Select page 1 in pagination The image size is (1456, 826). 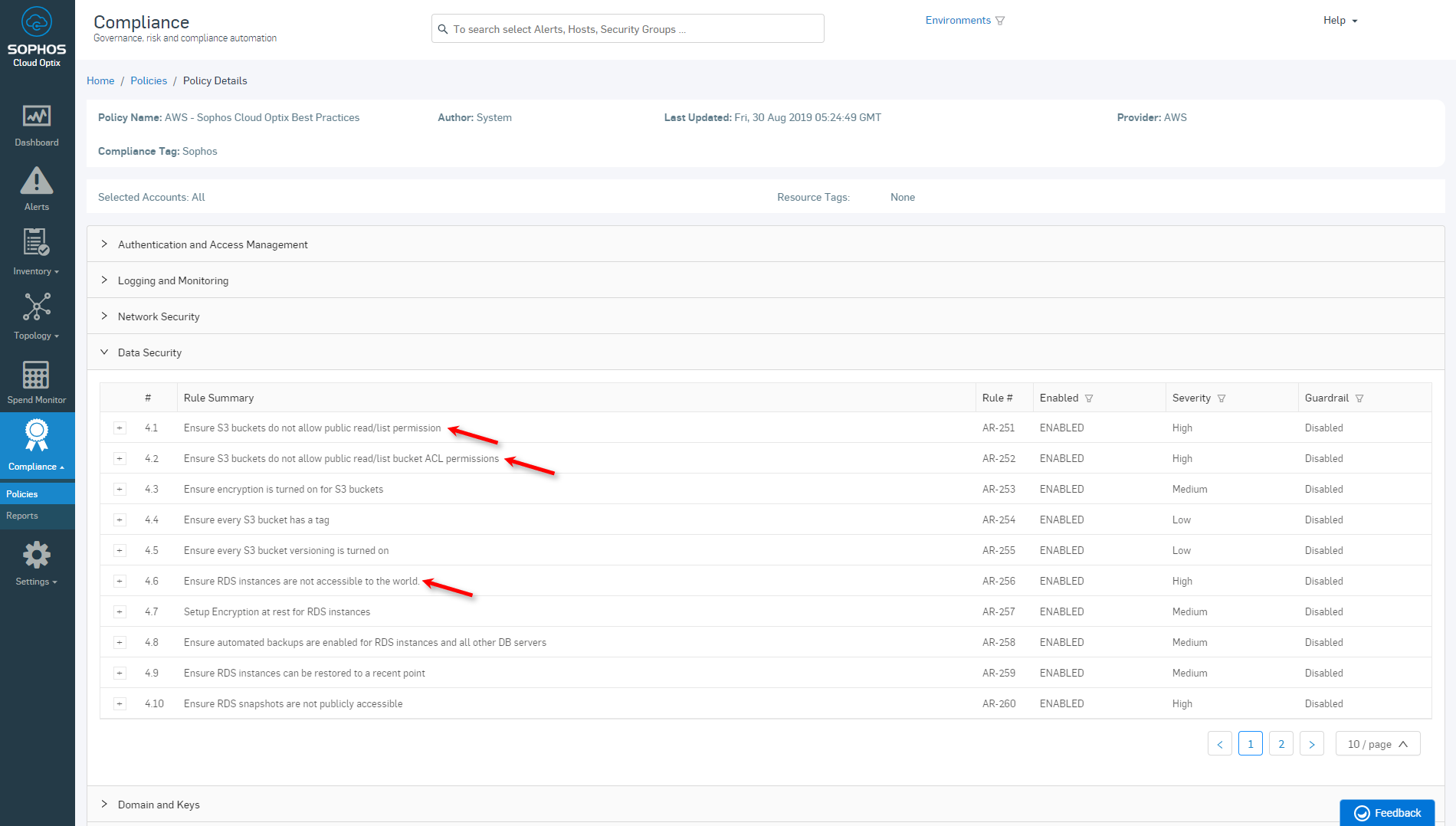(x=1251, y=744)
